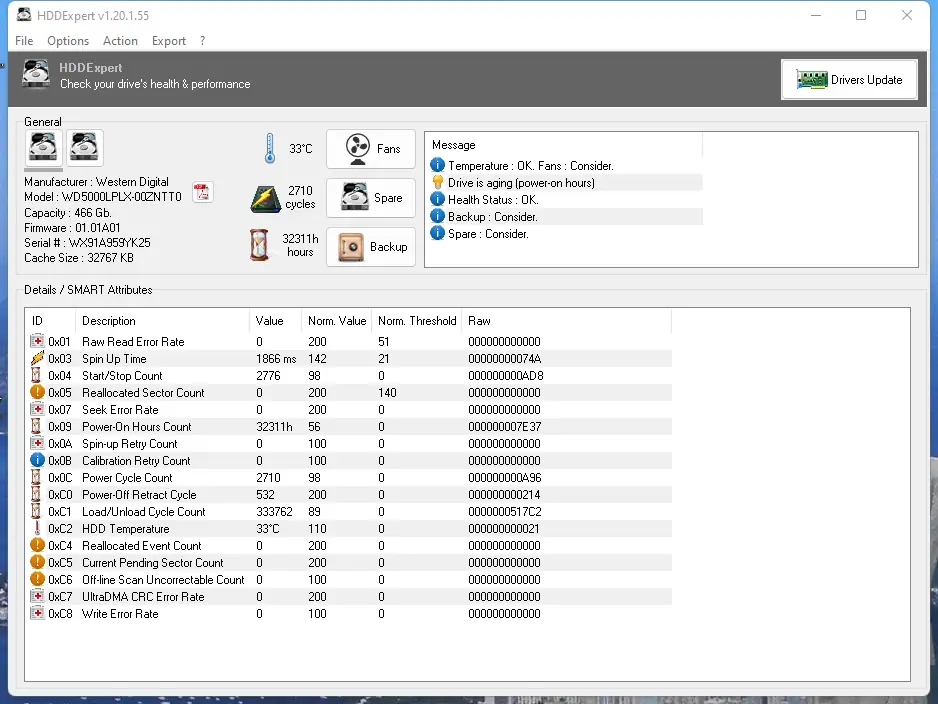
Task: Minimize the HDDExpert window
Action: coord(816,15)
